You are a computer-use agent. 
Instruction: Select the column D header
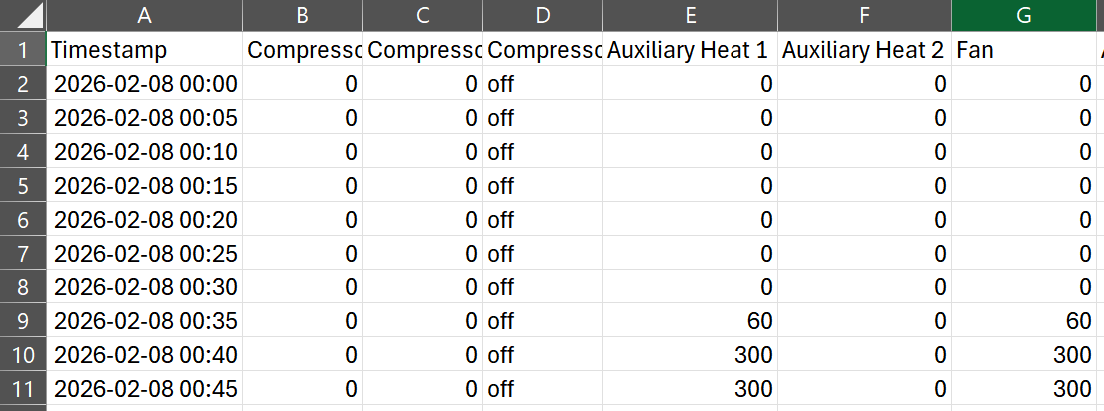(542, 15)
